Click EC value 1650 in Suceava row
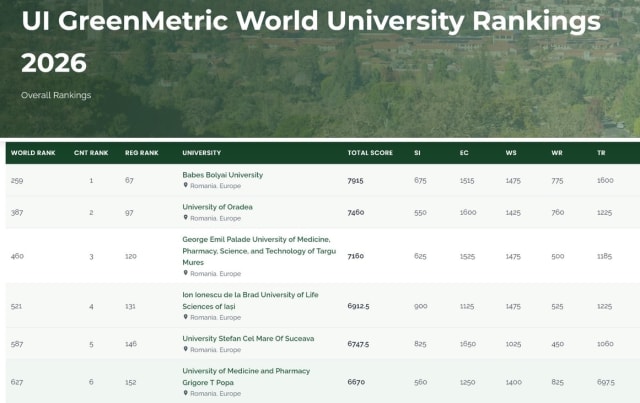The image size is (640, 403). pyautogui.click(x=468, y=344)
